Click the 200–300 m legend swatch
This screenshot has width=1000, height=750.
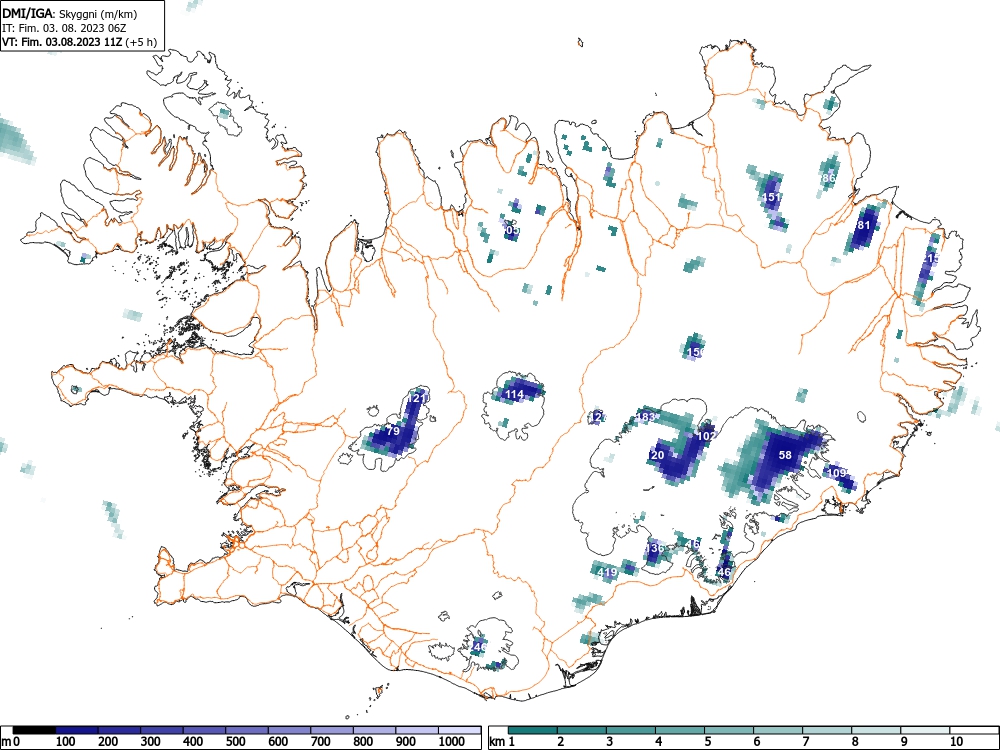[x=119, y=730]
